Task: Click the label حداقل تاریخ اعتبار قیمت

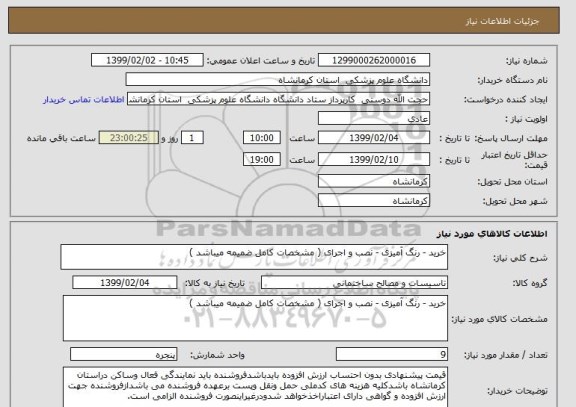Action: pyautogui.click(x=514, y=160)
